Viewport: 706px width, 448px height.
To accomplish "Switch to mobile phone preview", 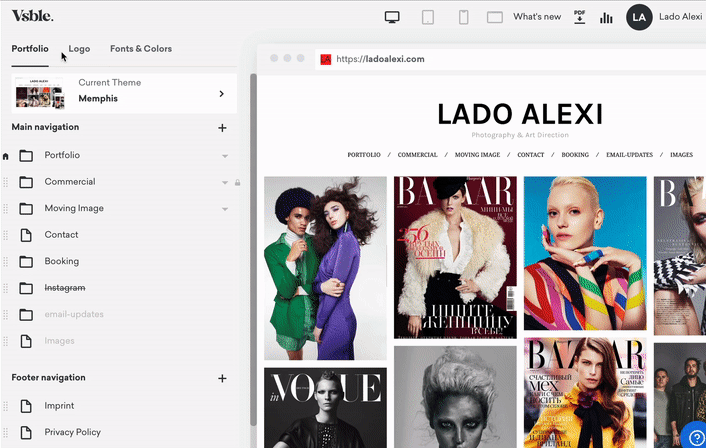I will [x=463, y=17].
